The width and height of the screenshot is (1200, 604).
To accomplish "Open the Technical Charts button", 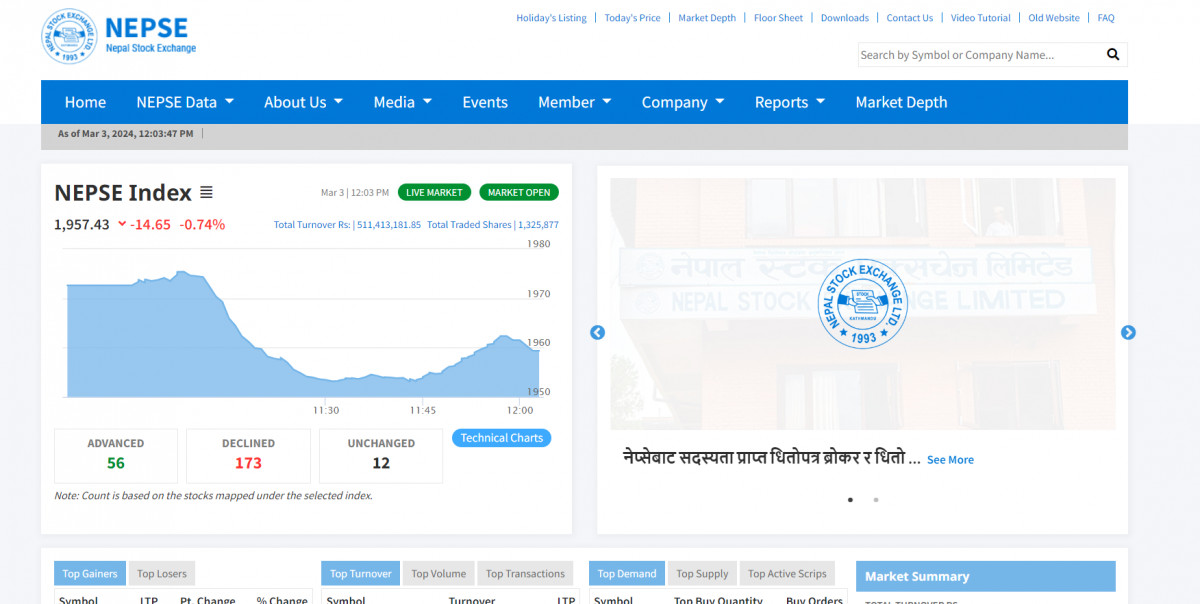I will click(502, 438).
